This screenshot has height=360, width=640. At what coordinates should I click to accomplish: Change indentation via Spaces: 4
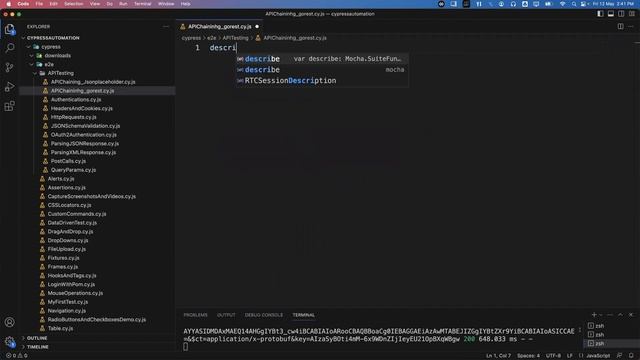(x=528, y=356)
